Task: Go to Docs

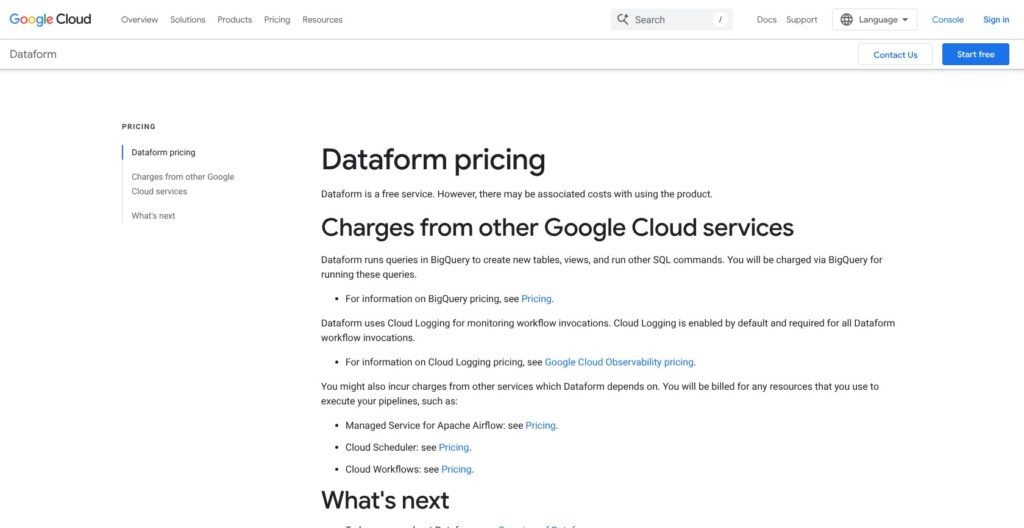Action: click(767, 20)
